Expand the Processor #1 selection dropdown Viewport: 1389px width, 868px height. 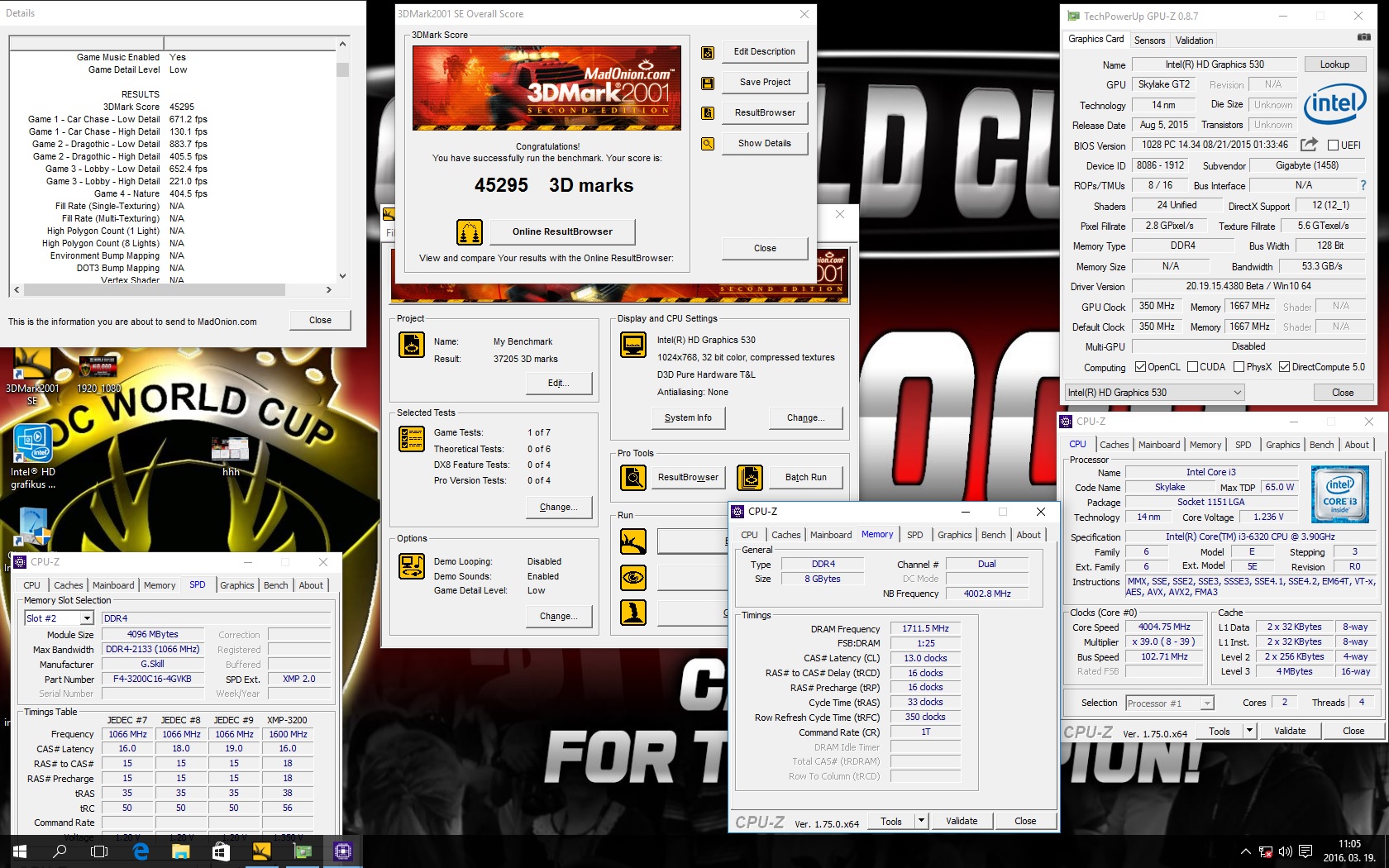(x=1207, y=703)
